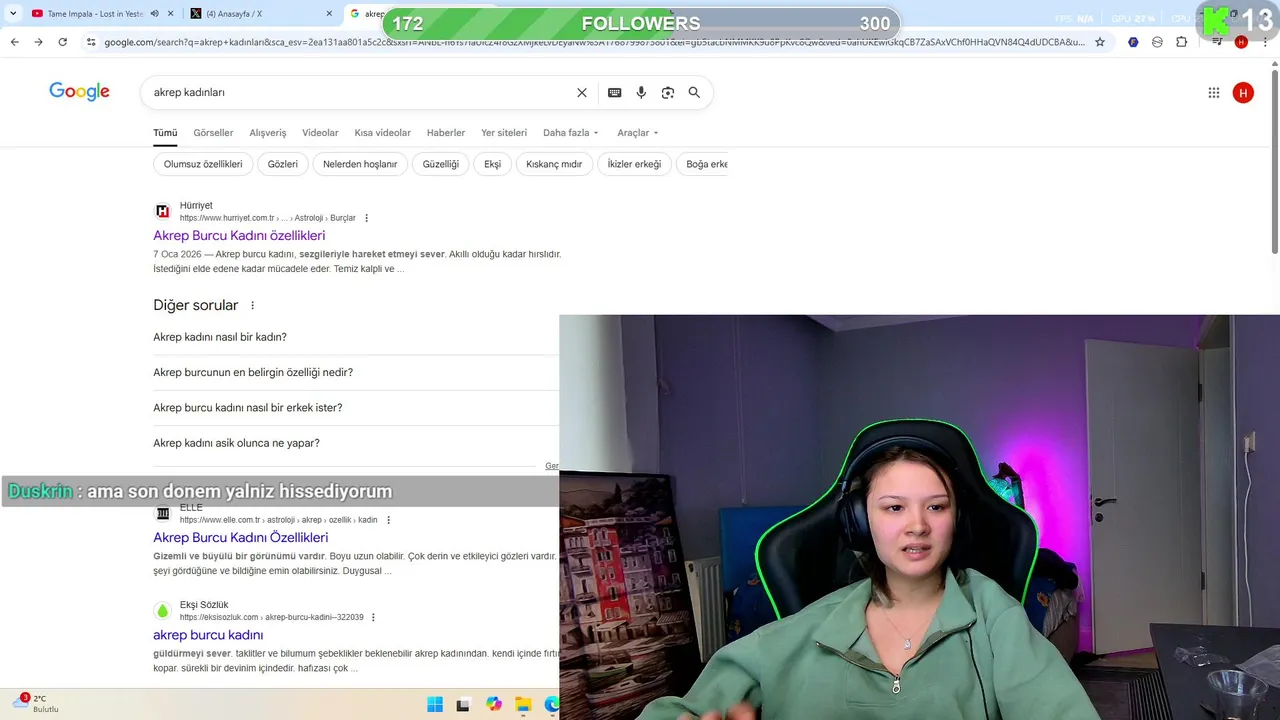Reload the current page
The image size is (1280, 720).
[62, 42]
